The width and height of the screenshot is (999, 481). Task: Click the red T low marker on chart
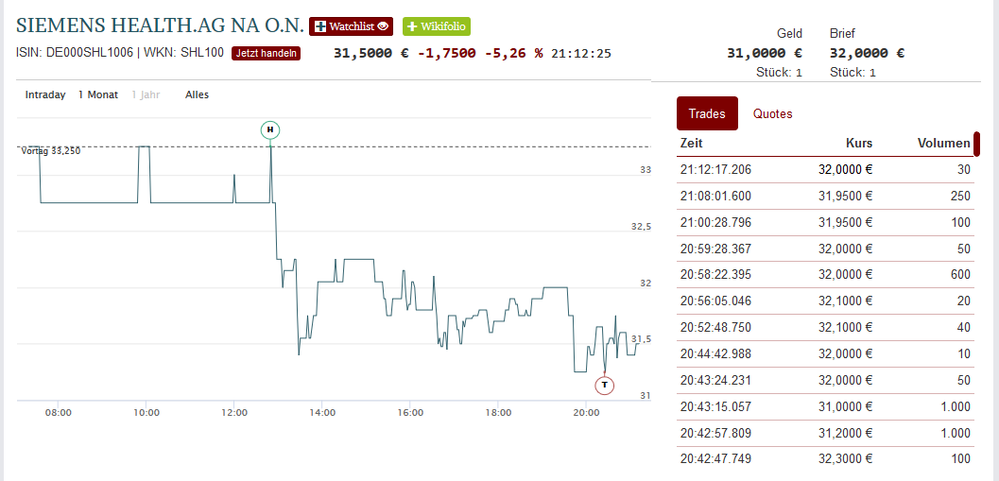coord(605,385)
